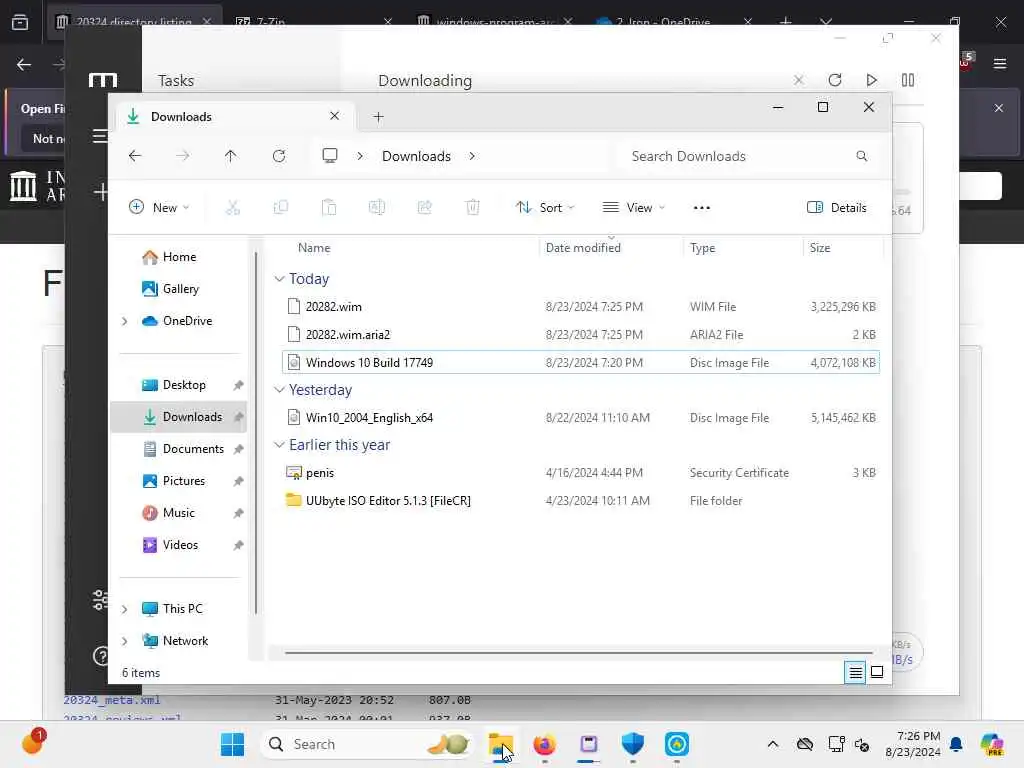Open the browser hamburger menu

pyautogui.click(x=1000, y=64)
